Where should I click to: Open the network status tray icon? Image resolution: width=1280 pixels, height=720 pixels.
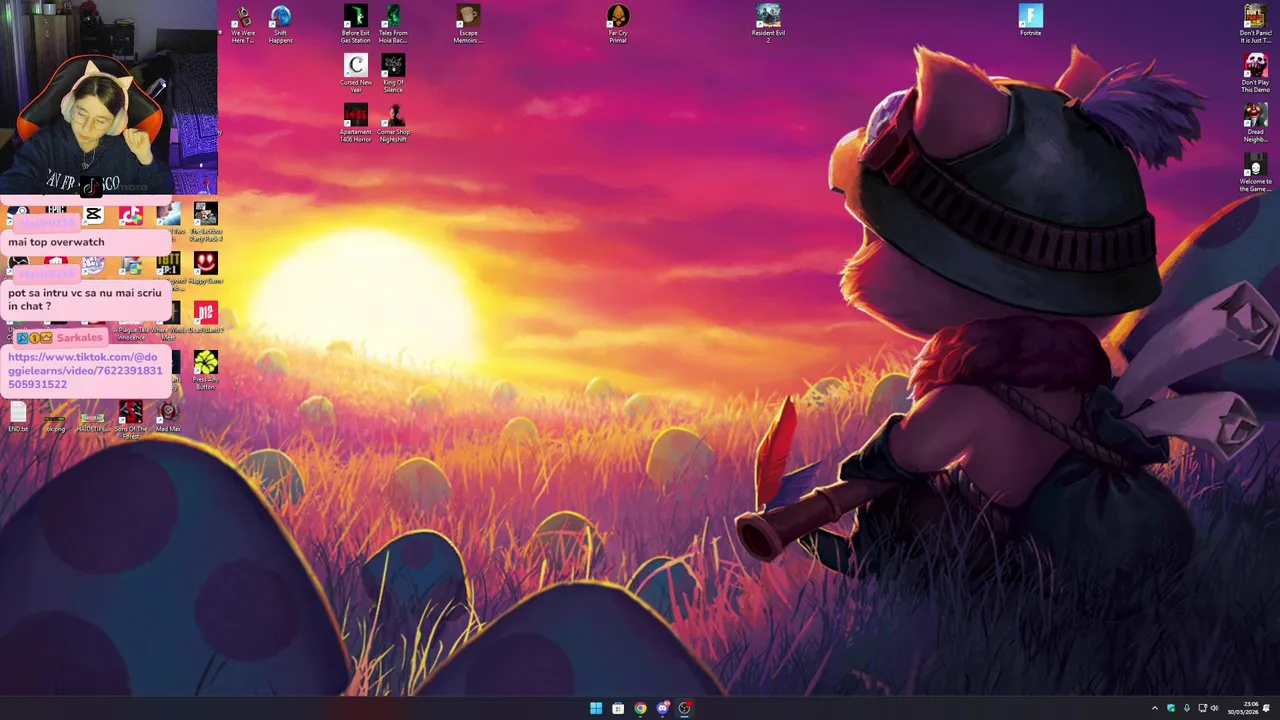coord(1202,708)
